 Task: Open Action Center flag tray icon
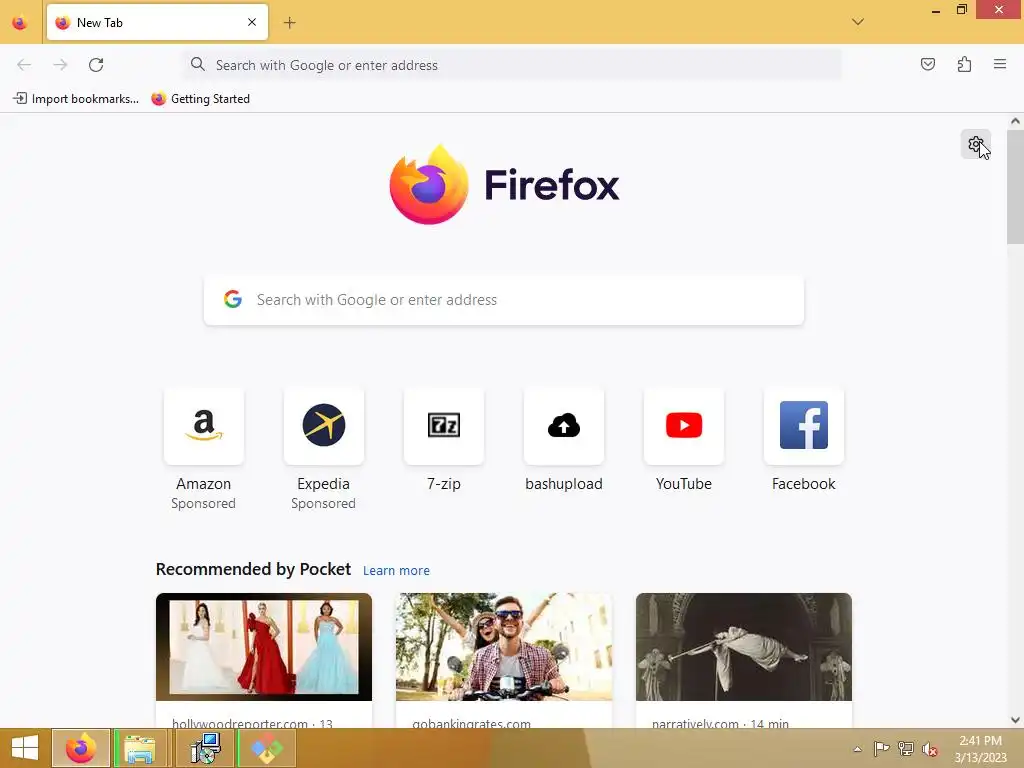(x=881, y=748)
